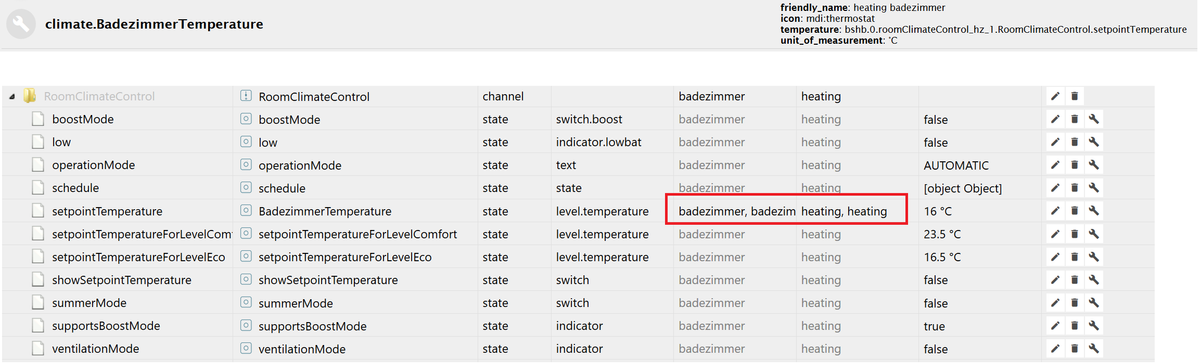
Task: Select the setpointTemperature tree item
Action: [107, 211]
